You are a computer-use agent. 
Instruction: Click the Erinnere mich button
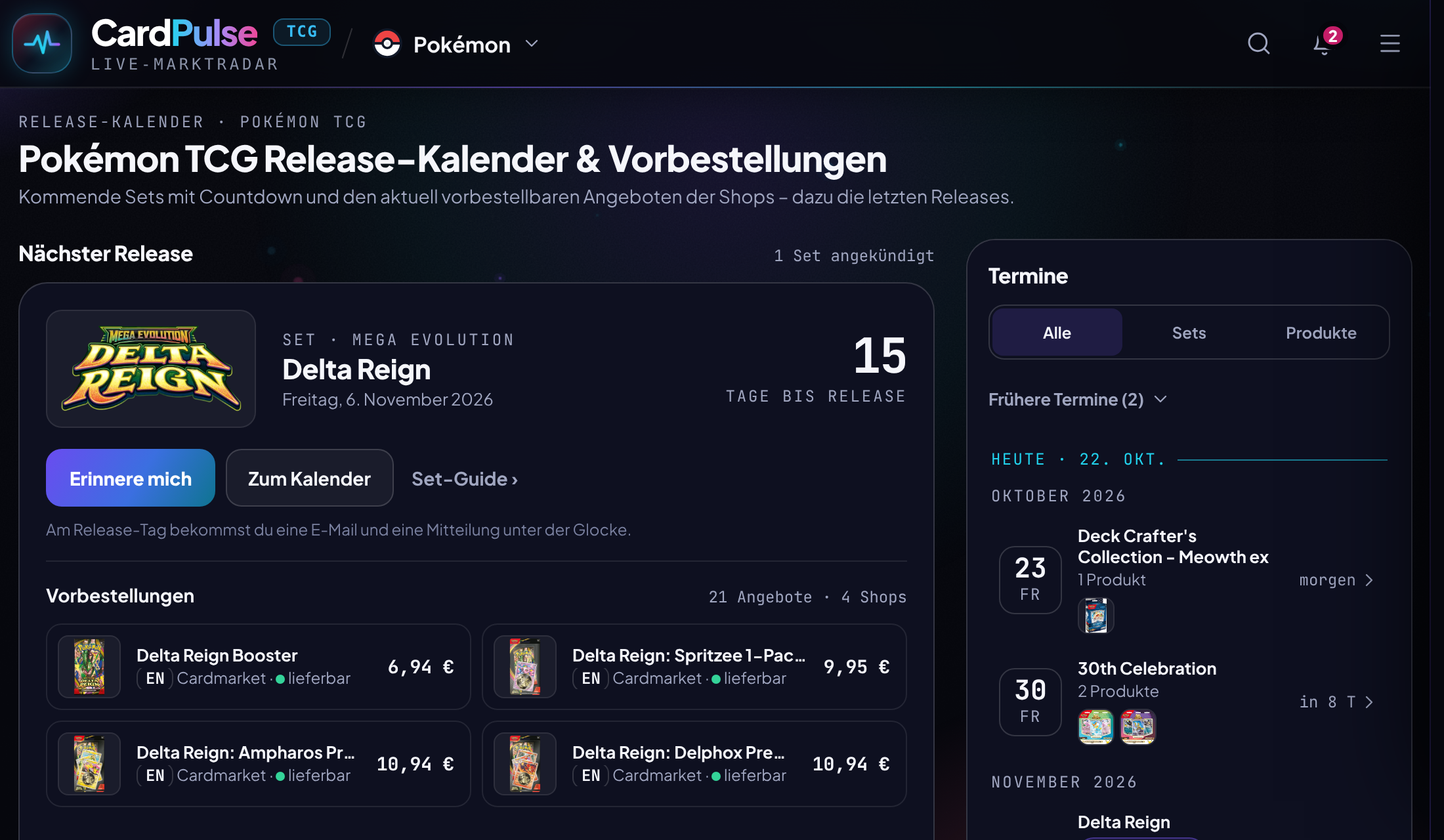coord(131,478)
